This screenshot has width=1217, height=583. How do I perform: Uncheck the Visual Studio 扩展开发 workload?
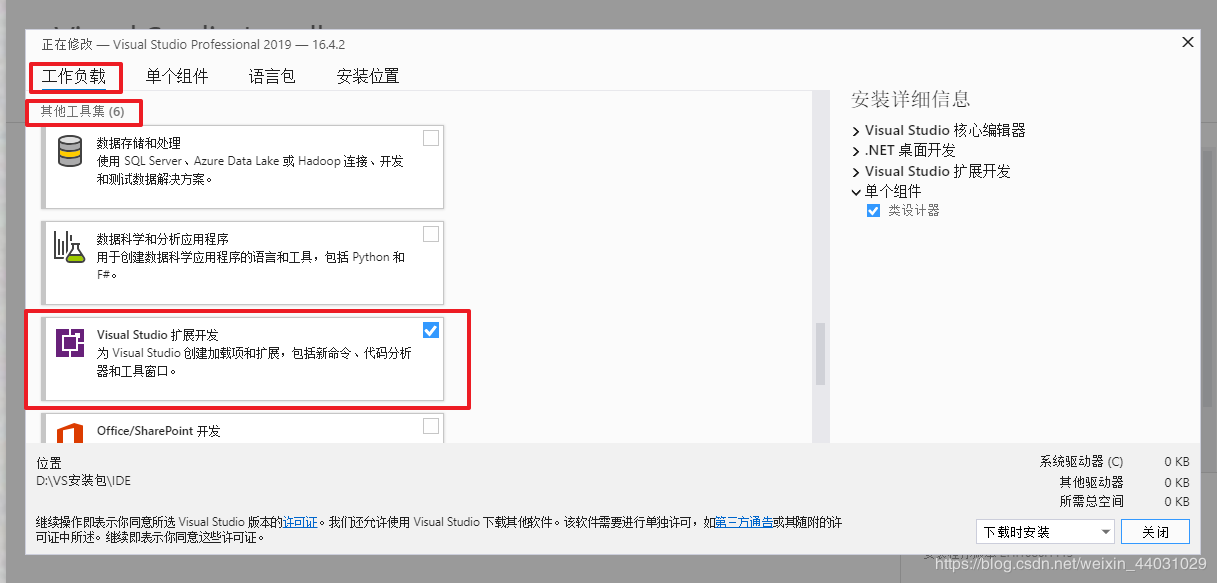[431, 330]
